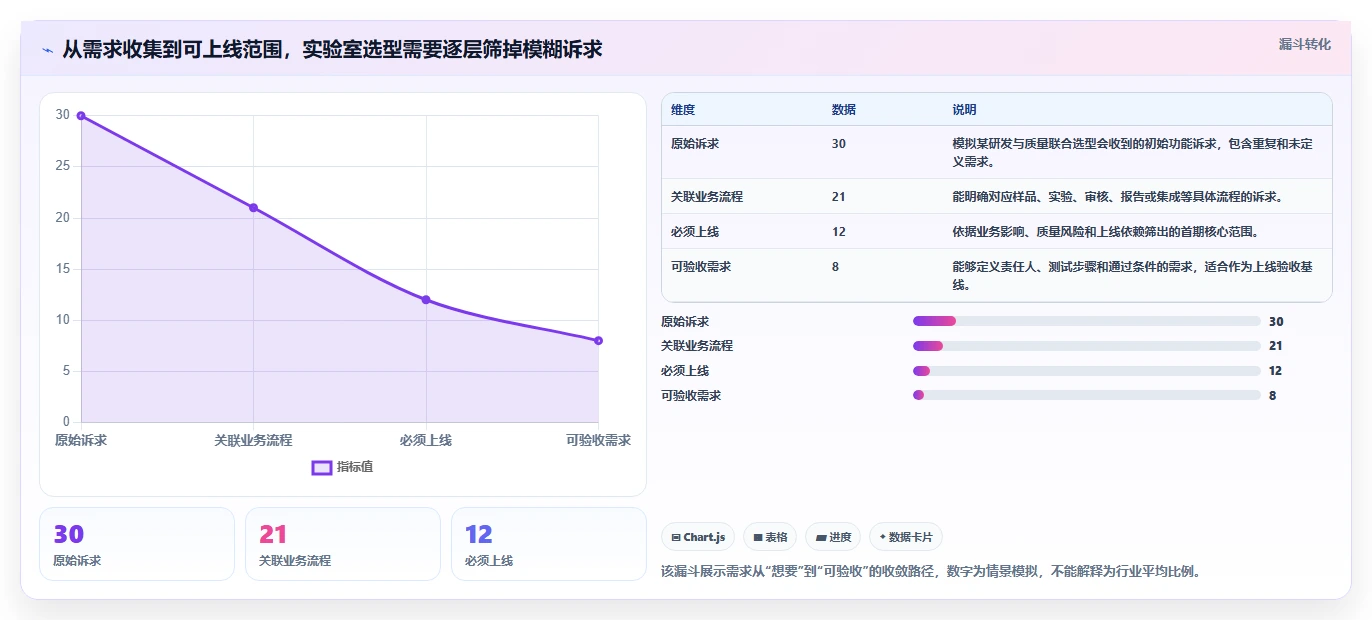Image resolution: width=1372 pixels, height=620 pixels.
Task: Select the 21 关联业务流程 stat card
Action: pyautogui.click(x=343, y=544)
